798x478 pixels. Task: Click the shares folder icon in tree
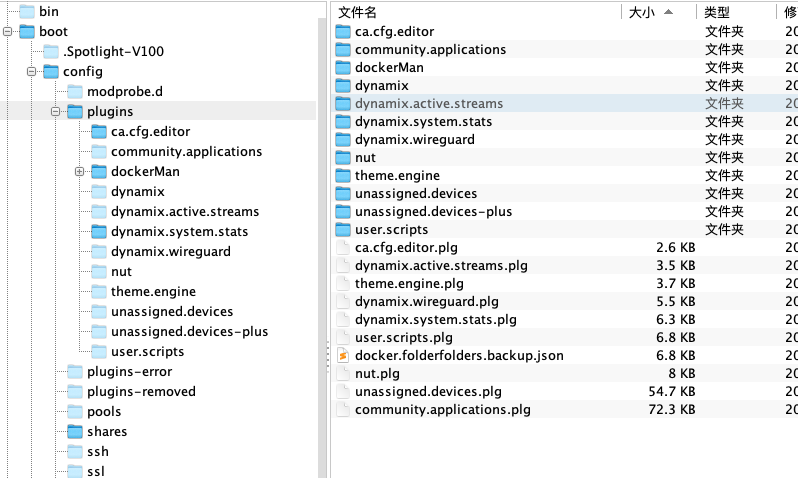click(75, 432)
